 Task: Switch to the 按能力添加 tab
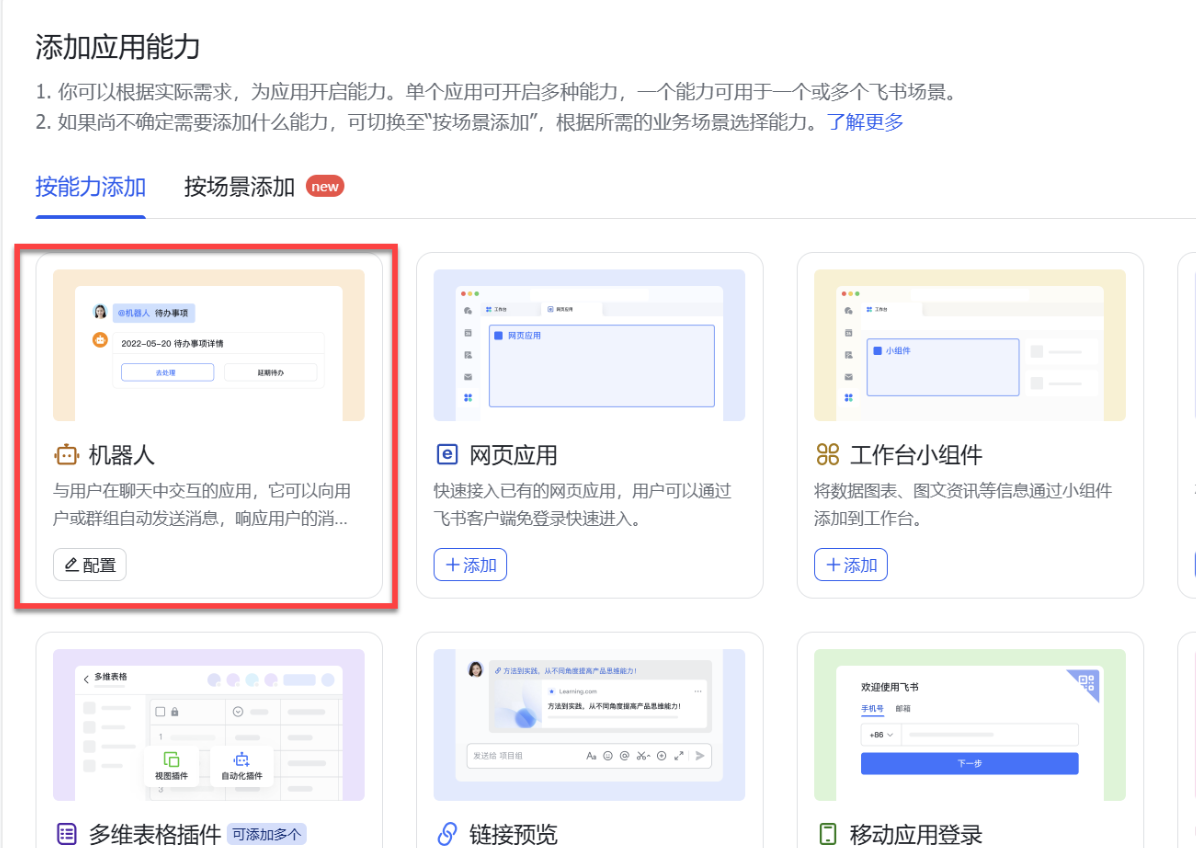[x=90, y=187]
